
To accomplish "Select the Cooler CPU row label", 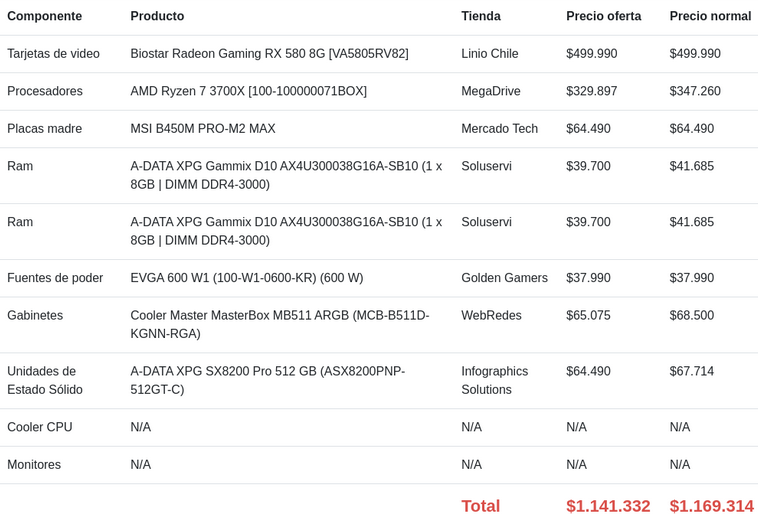I will [40, 427].
